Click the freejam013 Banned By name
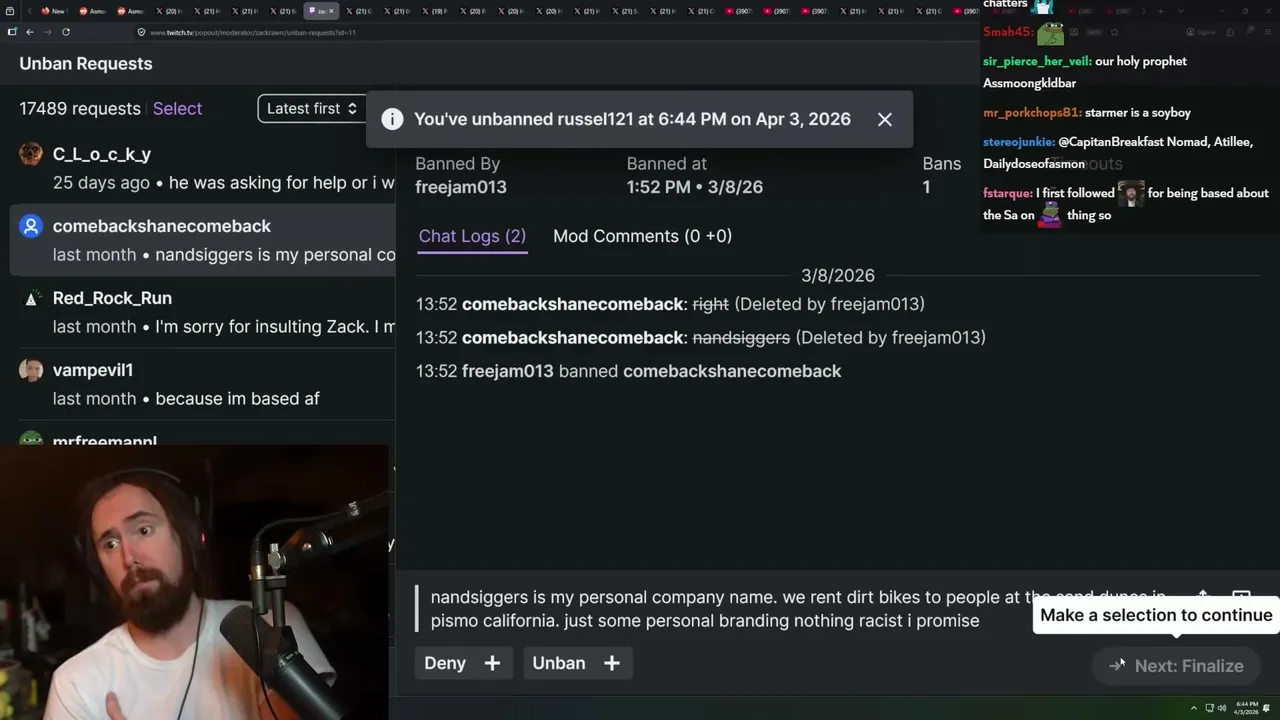 click(461, 187)
